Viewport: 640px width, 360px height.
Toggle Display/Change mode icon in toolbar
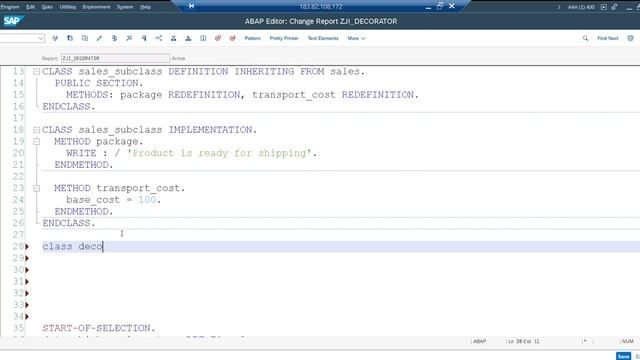(x=55, y=38)
